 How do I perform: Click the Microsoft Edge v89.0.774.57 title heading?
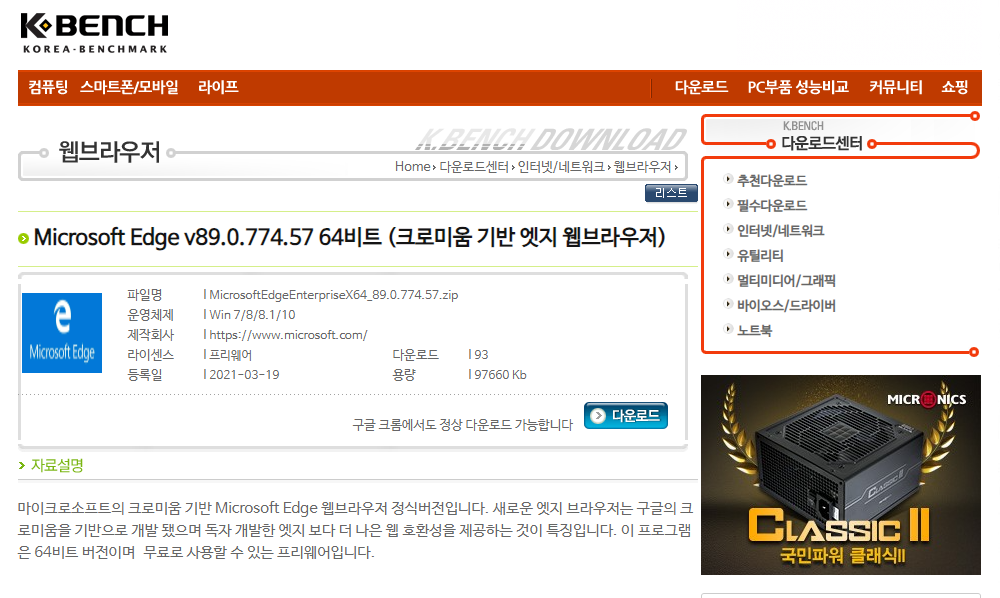coord(349,237)
